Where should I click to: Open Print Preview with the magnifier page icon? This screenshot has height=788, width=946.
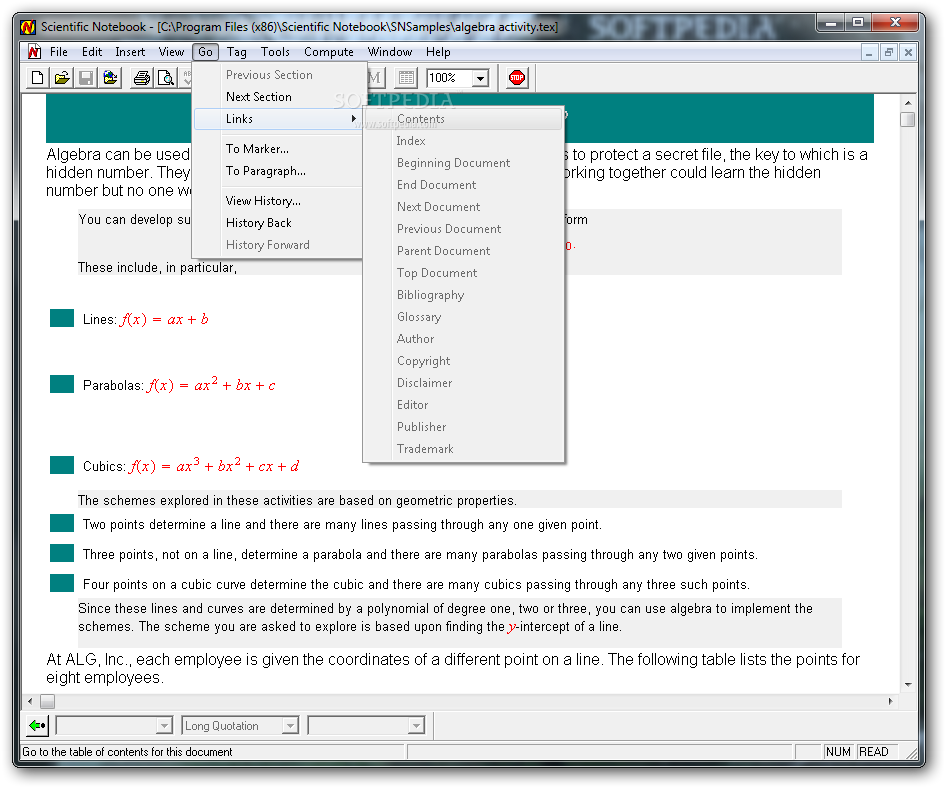[165, 78]
